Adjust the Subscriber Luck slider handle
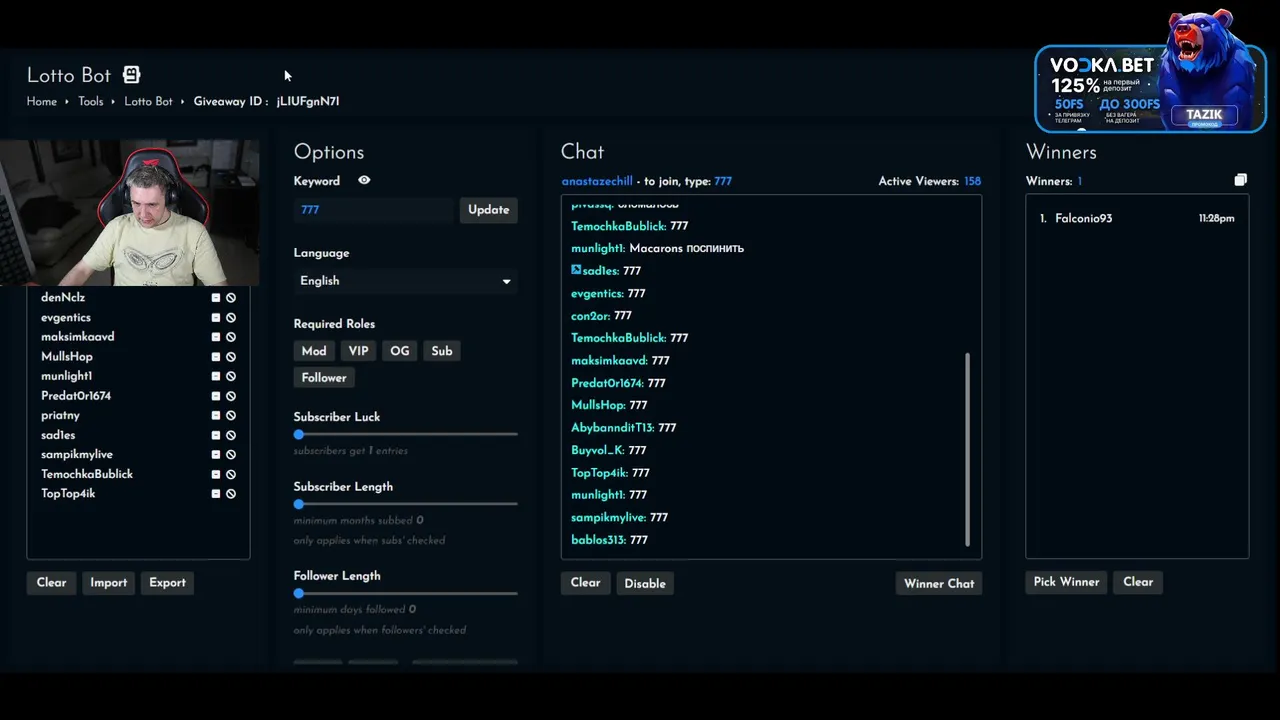 299,435
